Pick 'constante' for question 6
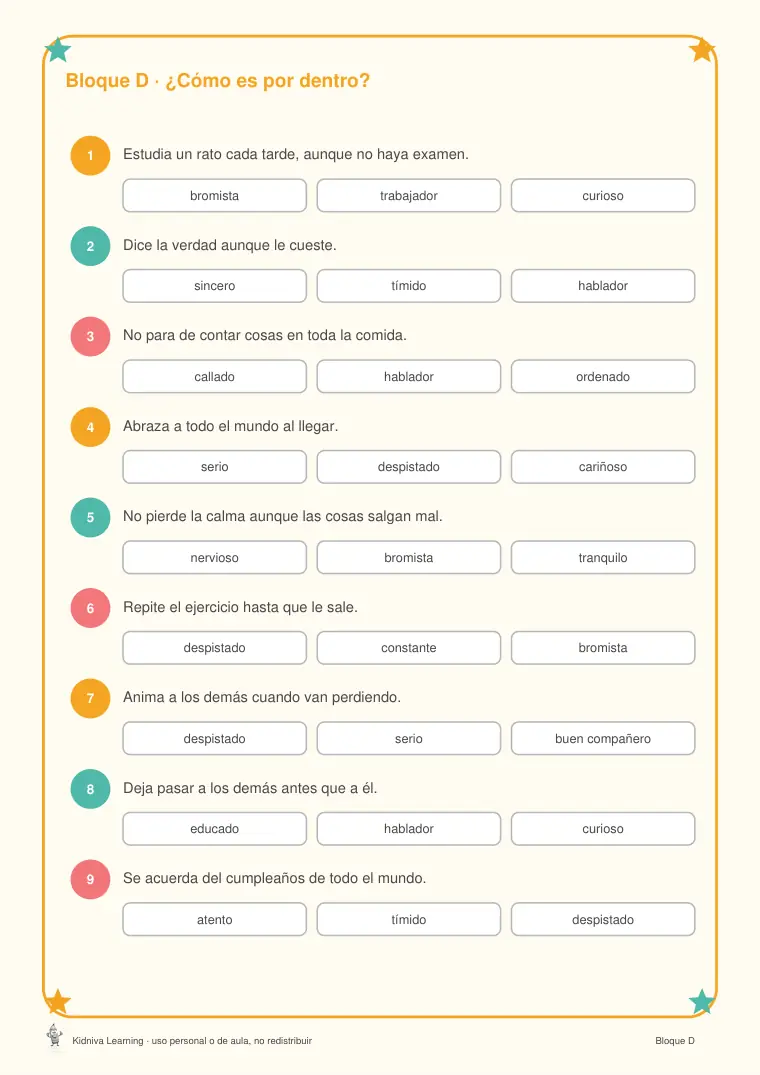 click(x=408, y=648)
